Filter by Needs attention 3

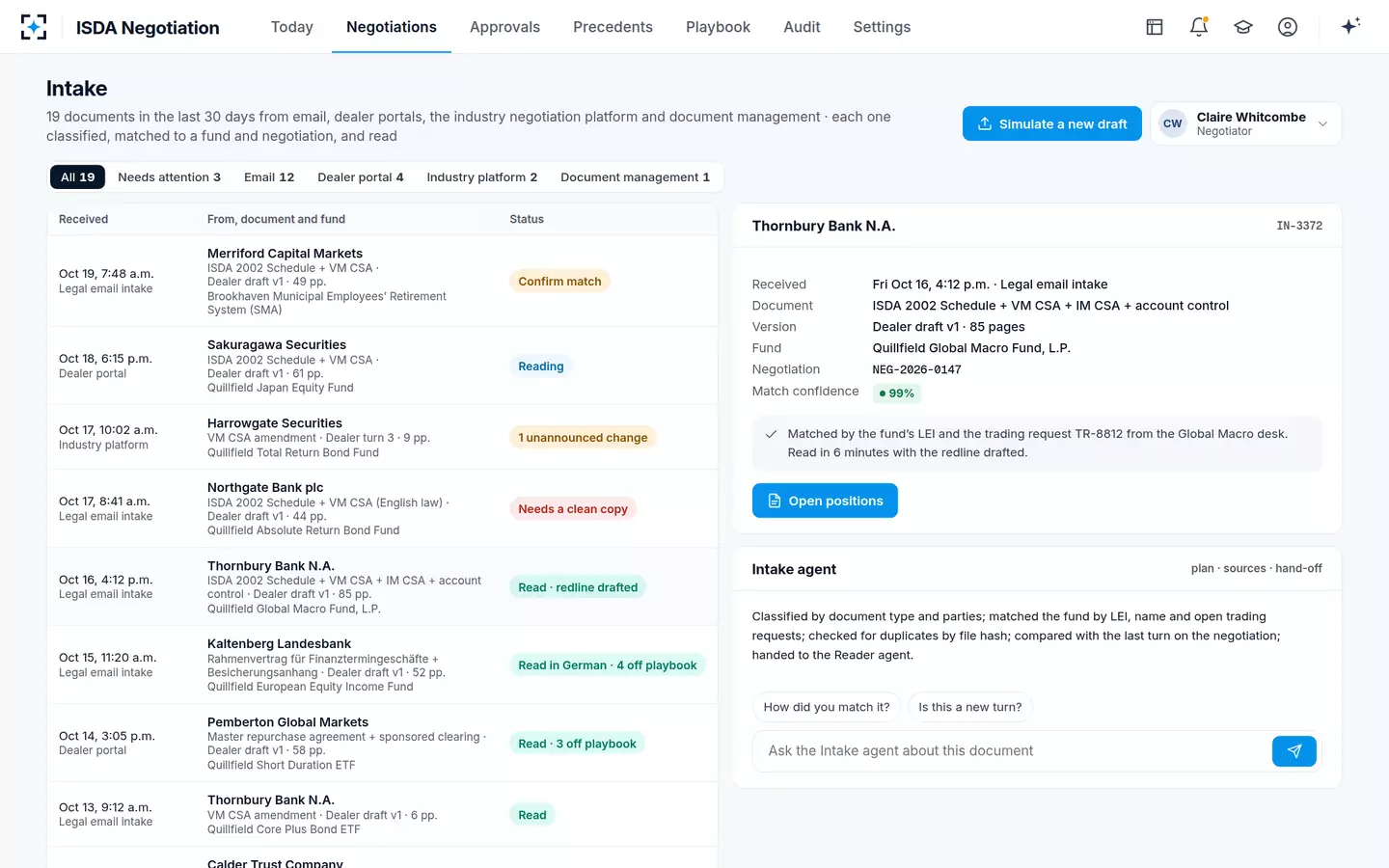pos(170,177)
